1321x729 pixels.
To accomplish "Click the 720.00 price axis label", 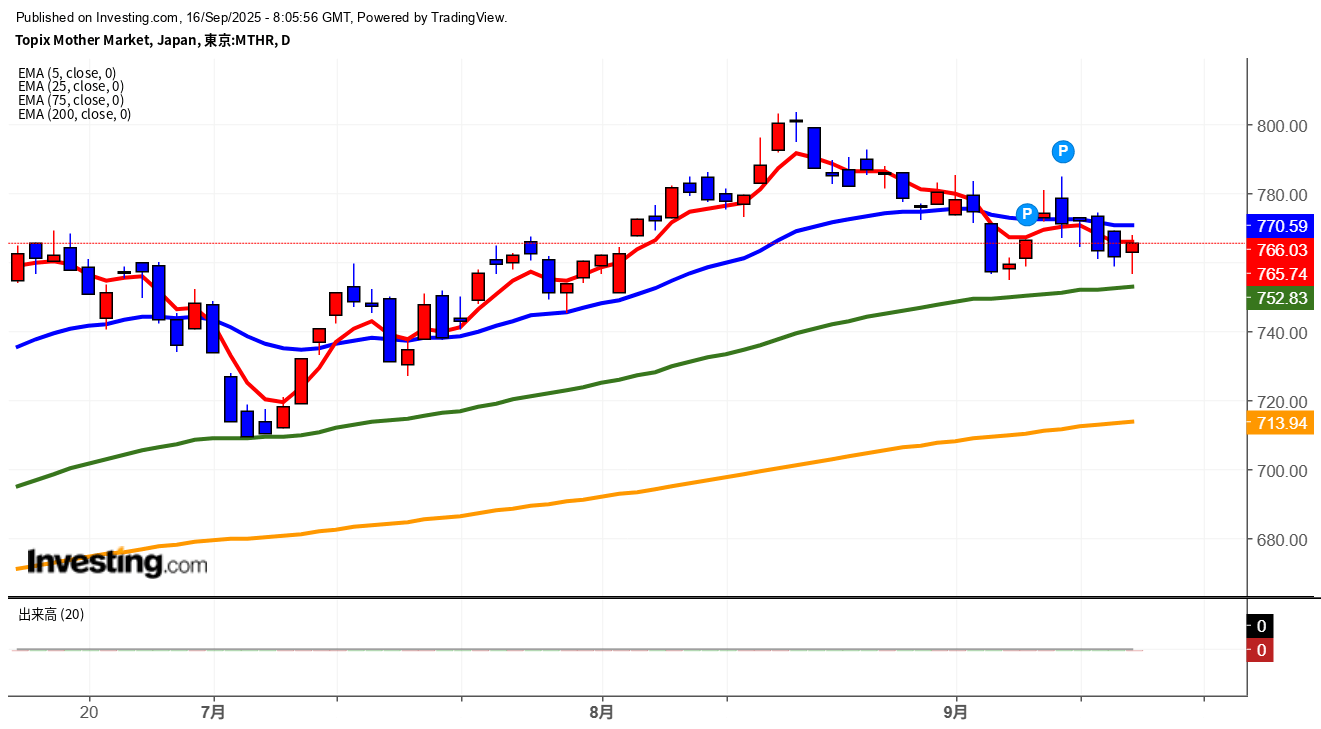I will pos(1282,402).
